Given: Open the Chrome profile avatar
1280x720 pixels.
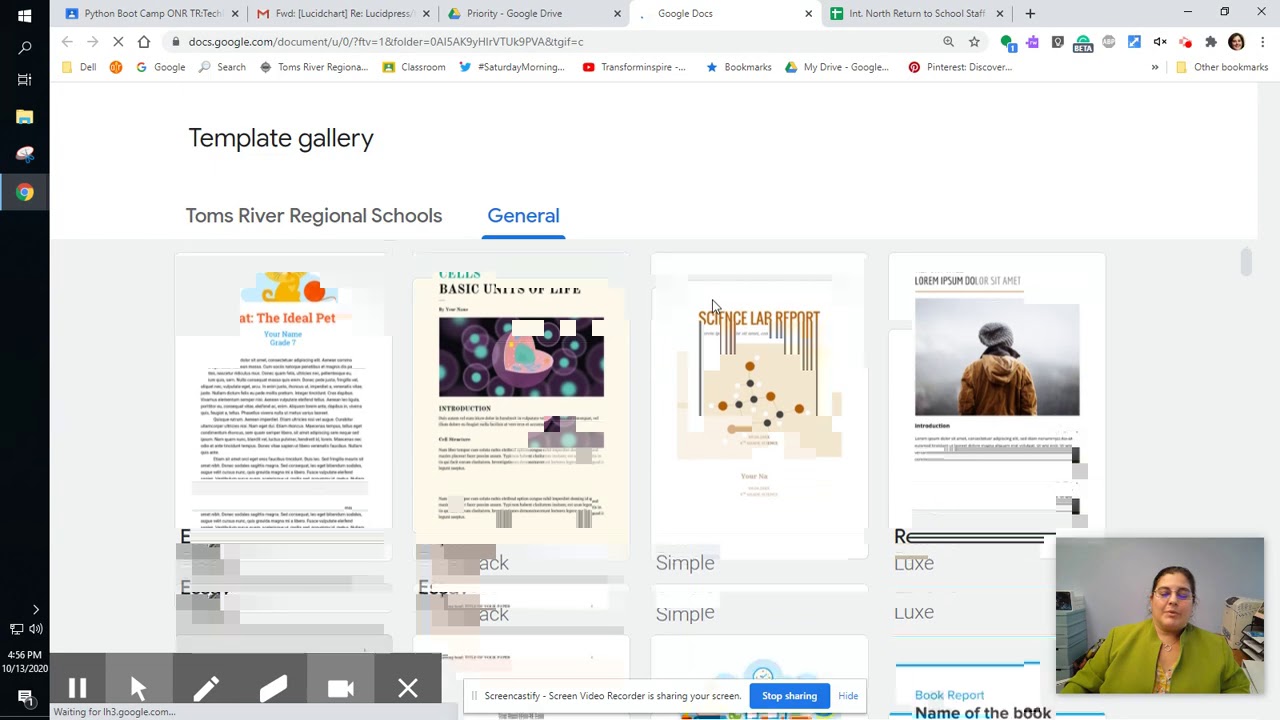Looking at the screenshot, I should pyautogui.click(x=1237, y=42).
